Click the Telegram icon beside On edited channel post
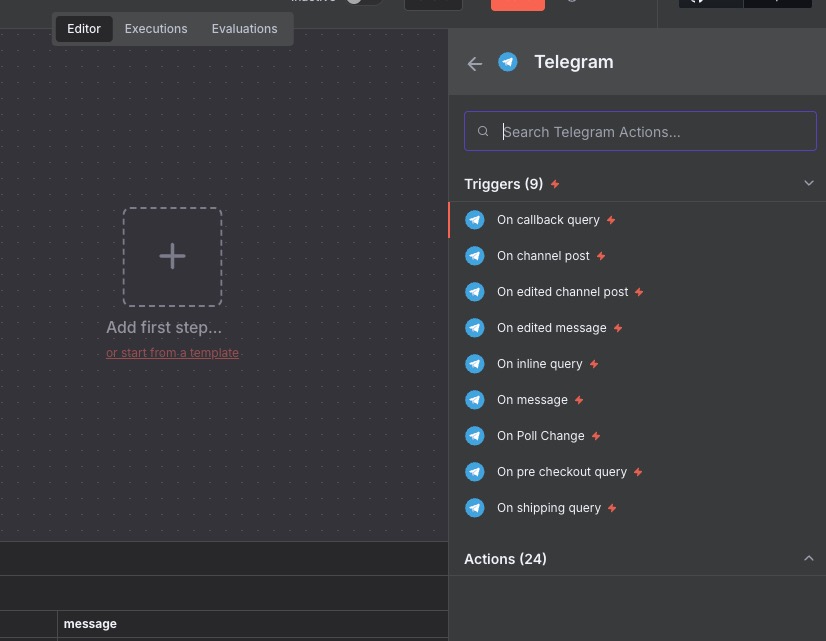Viewport: 826px width, 641px height. 475,292
